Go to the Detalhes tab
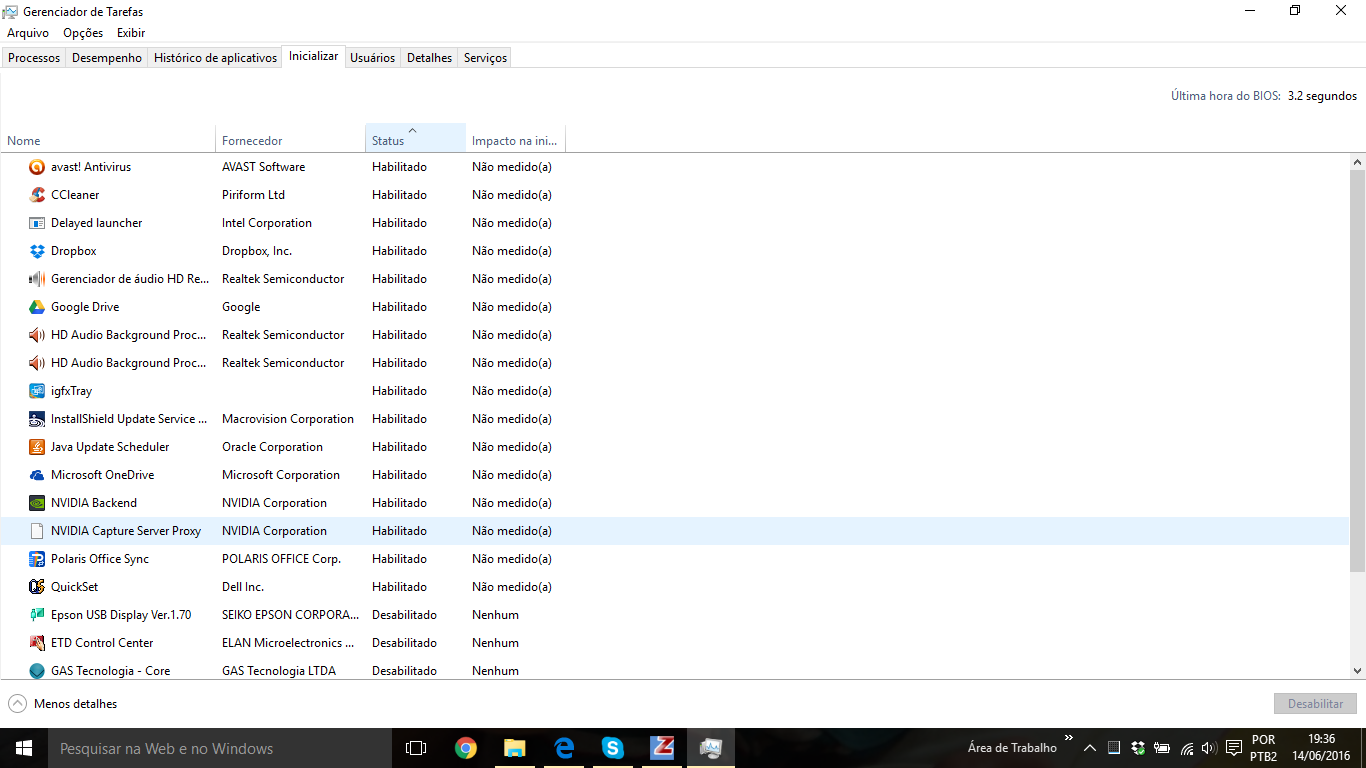1366x768 pixels. tap(429, 58)
